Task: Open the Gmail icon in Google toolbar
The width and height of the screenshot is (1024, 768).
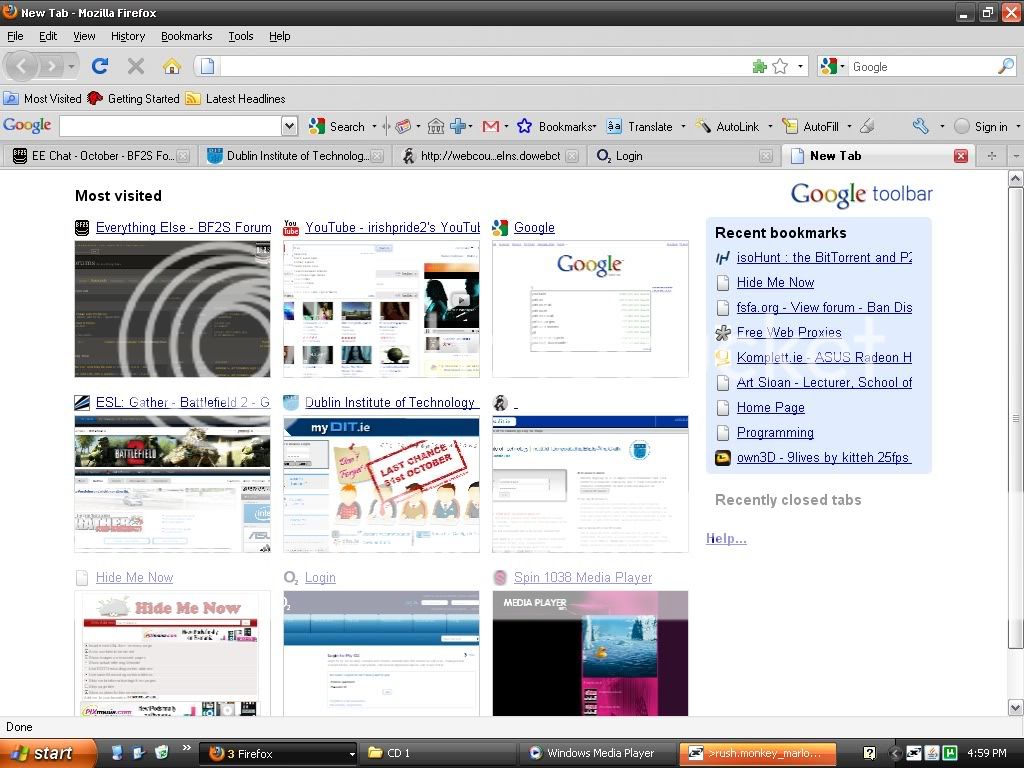Action: click(x=490, y=126)
